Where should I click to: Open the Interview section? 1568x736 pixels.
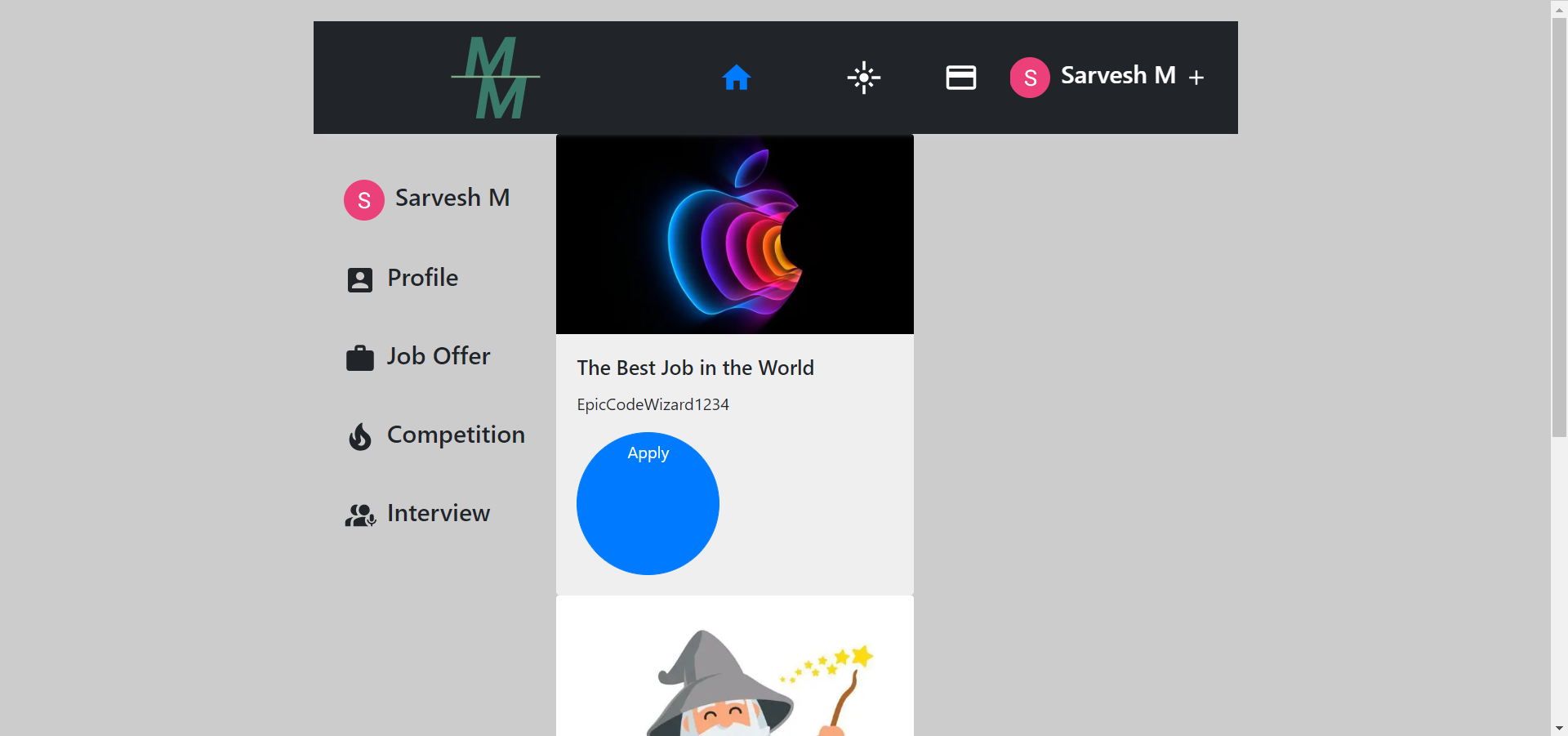(439, 513)
